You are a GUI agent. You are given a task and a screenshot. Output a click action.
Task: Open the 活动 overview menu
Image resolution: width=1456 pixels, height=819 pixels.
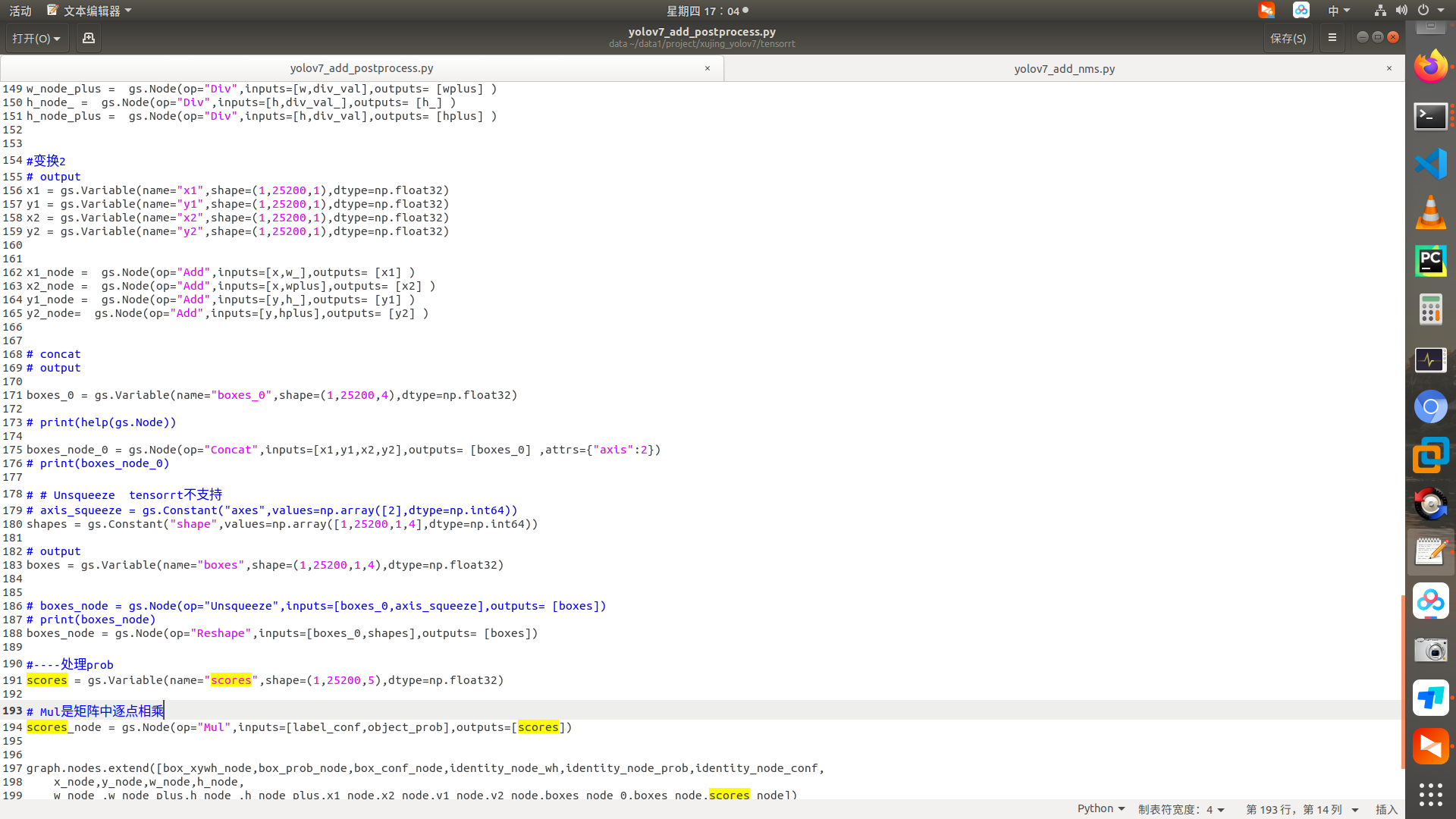20,11
